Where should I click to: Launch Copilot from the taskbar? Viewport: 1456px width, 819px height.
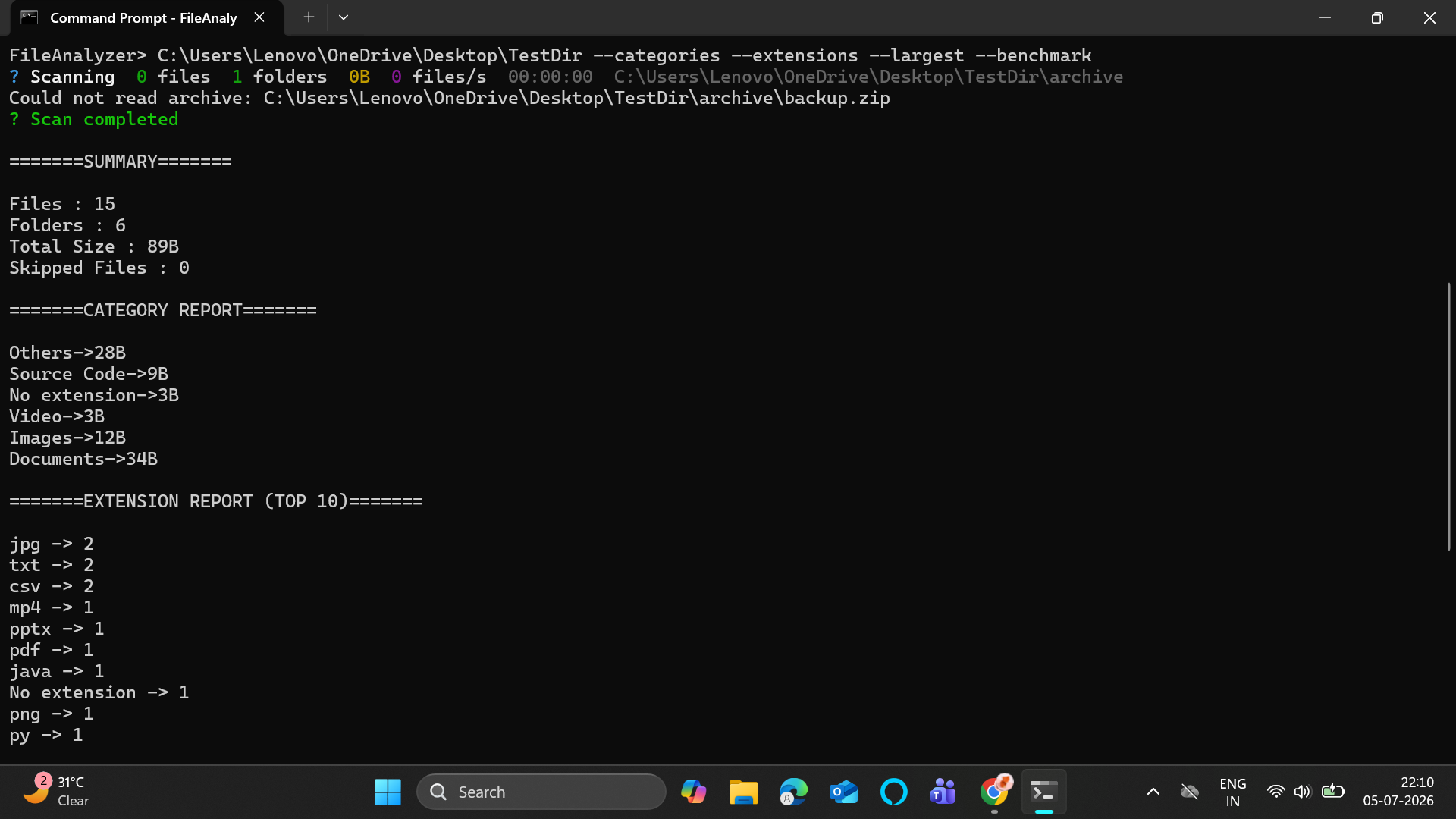coord(693,792)
